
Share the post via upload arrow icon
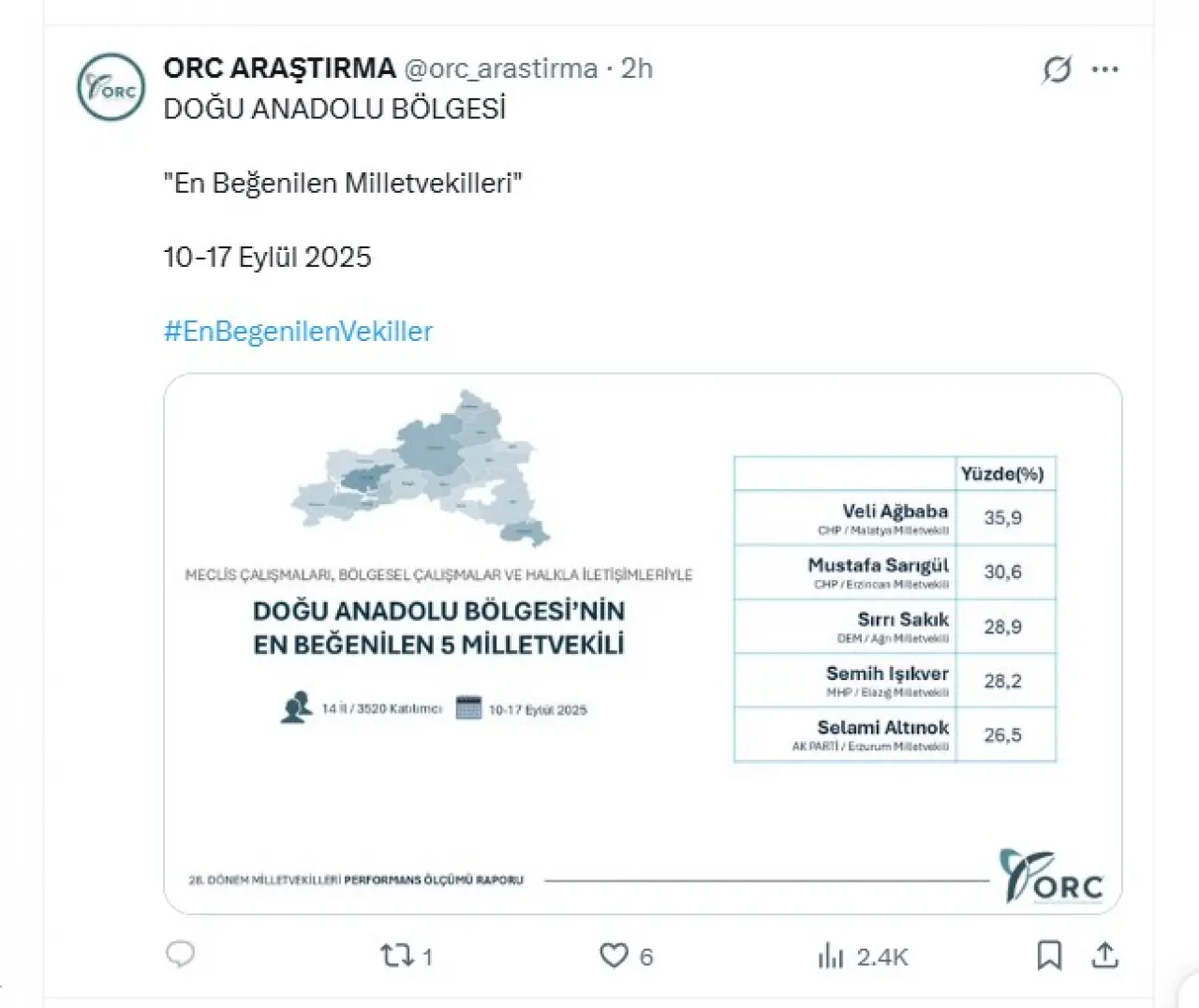(x=1105, y=956)
